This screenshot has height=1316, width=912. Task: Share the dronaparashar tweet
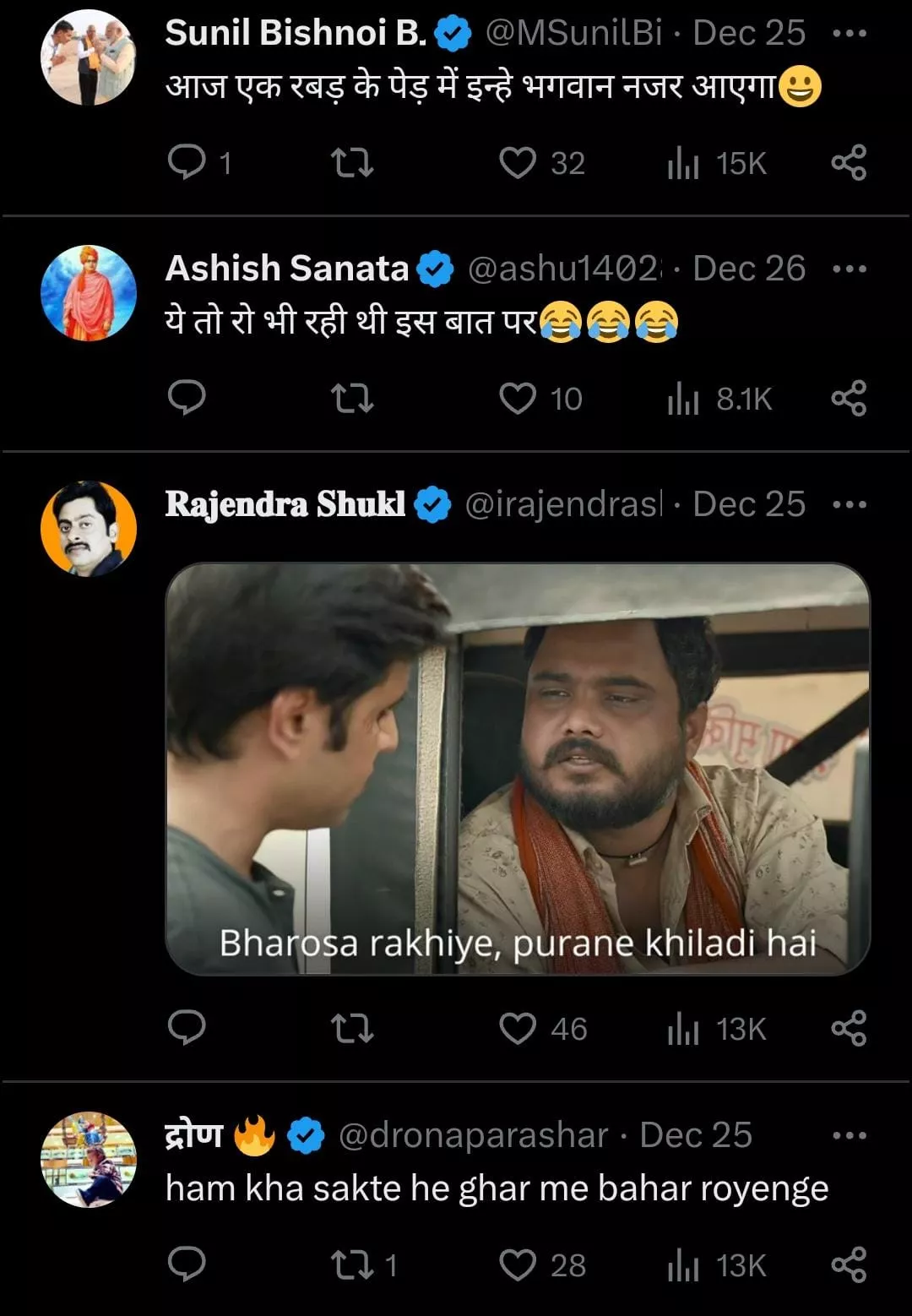pyautogui.click(x=849, y=1264)
